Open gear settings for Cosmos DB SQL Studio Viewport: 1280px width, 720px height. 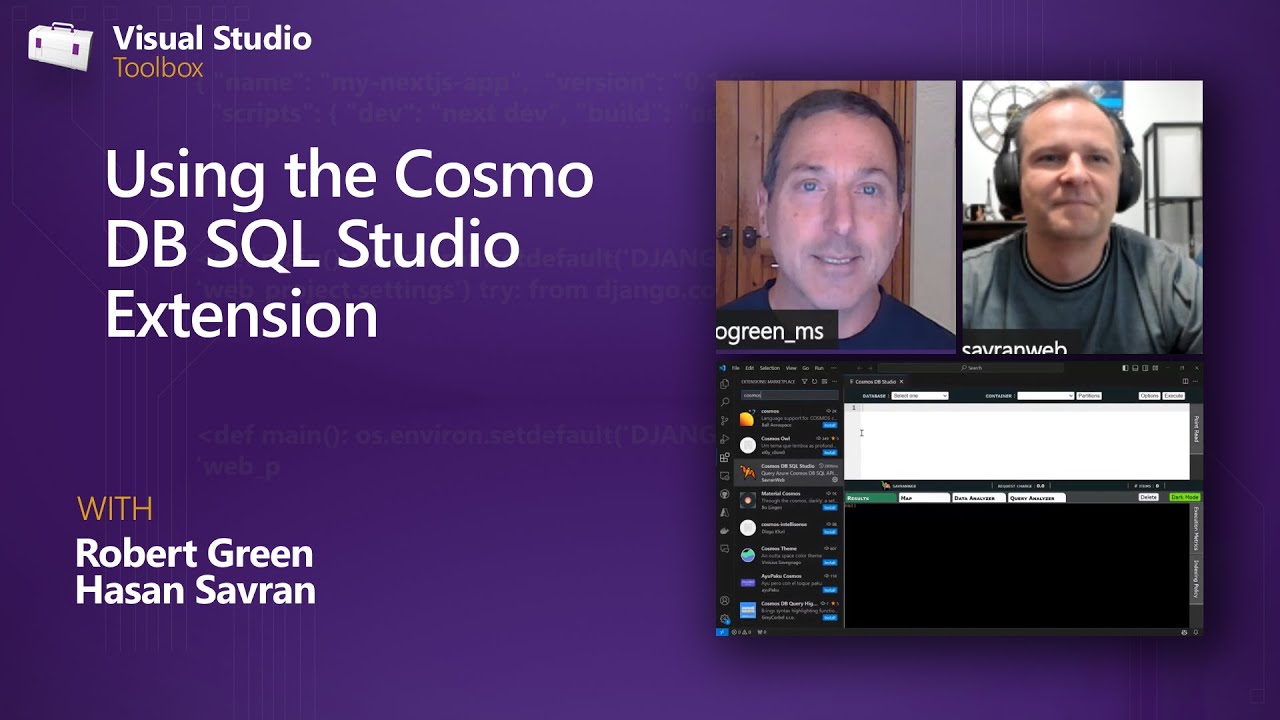click(x=837, y=481)
